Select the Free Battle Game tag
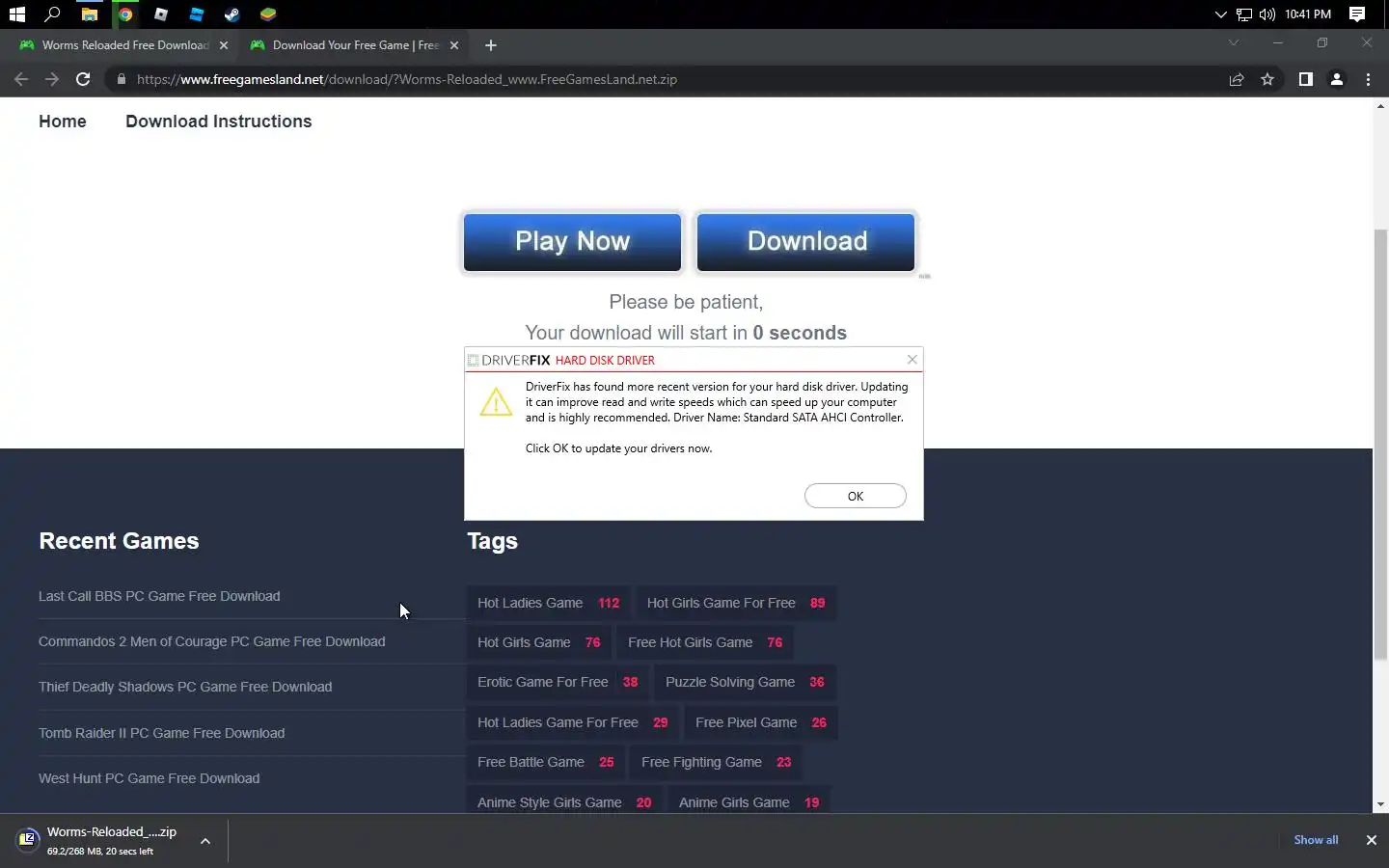Viewport: 1389px width, 868px height. coord(546,762)
